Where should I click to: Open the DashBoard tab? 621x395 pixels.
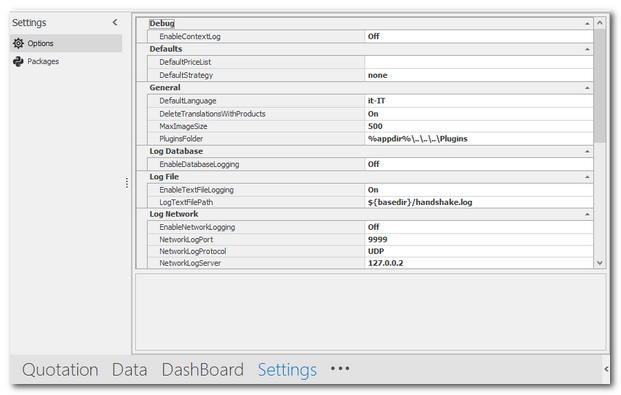click(202, 370)
